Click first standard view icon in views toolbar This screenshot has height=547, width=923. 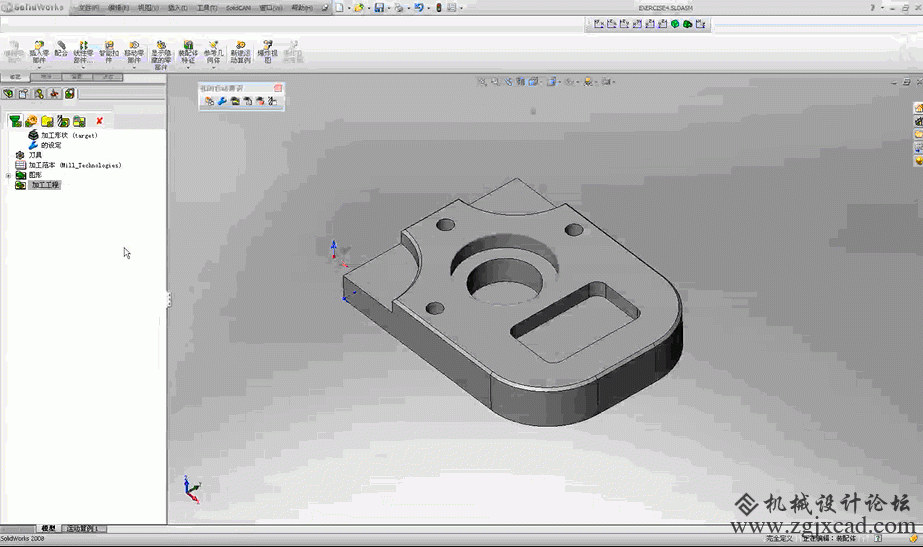click(599, 24)
